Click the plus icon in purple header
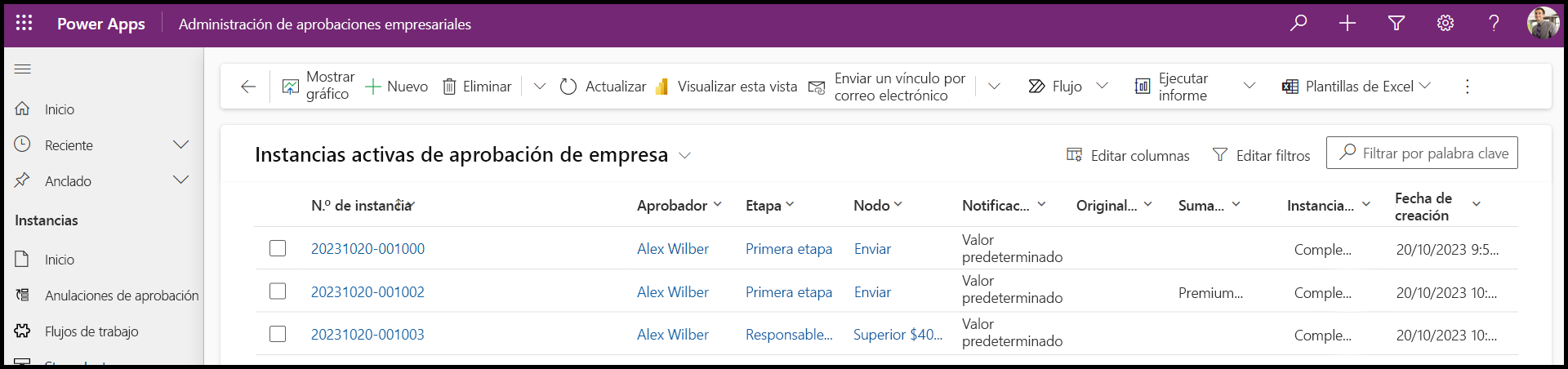1568x369 pixels. click(x=1347, y=23)
